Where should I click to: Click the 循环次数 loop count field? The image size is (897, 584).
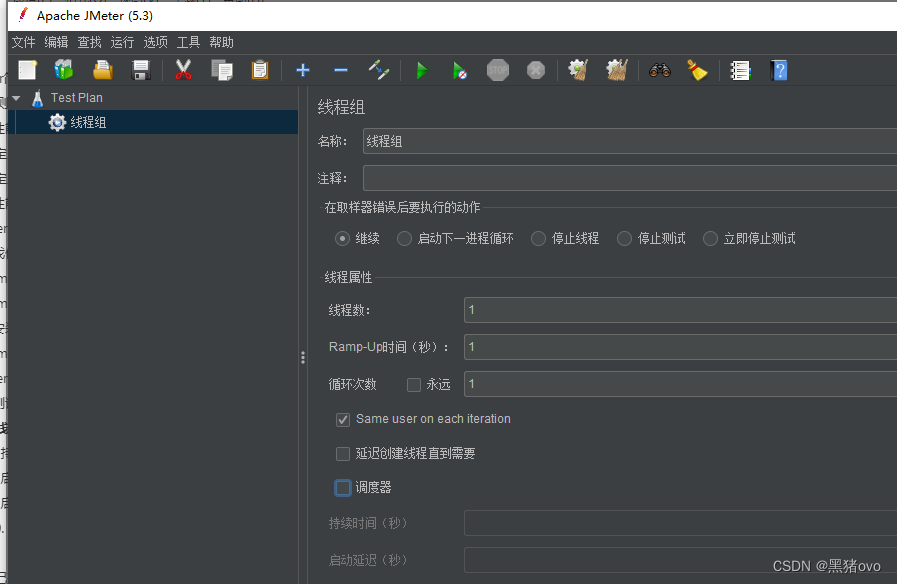(x=680, y=384)
